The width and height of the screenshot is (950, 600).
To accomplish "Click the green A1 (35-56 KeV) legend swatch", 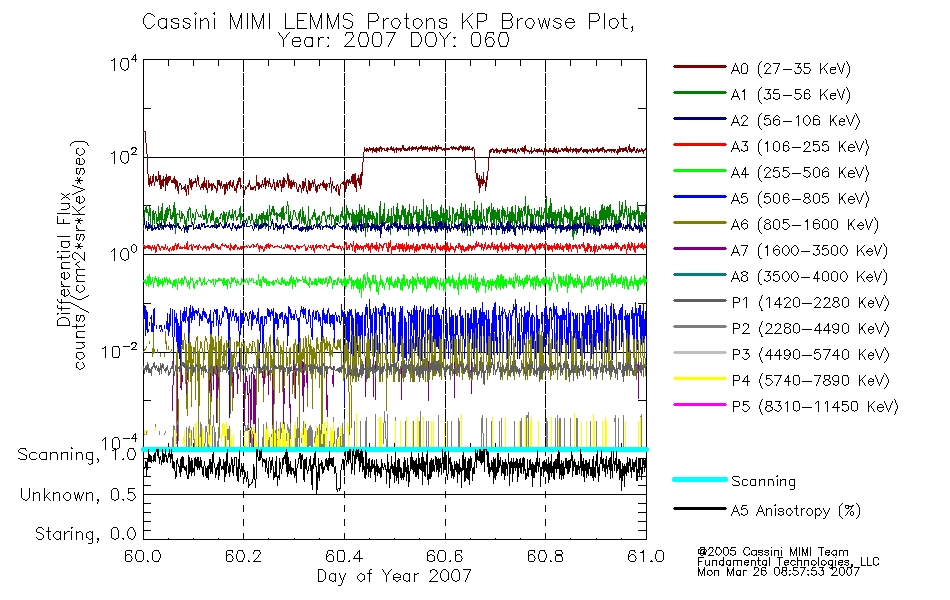I will click(x=700, y=93).
